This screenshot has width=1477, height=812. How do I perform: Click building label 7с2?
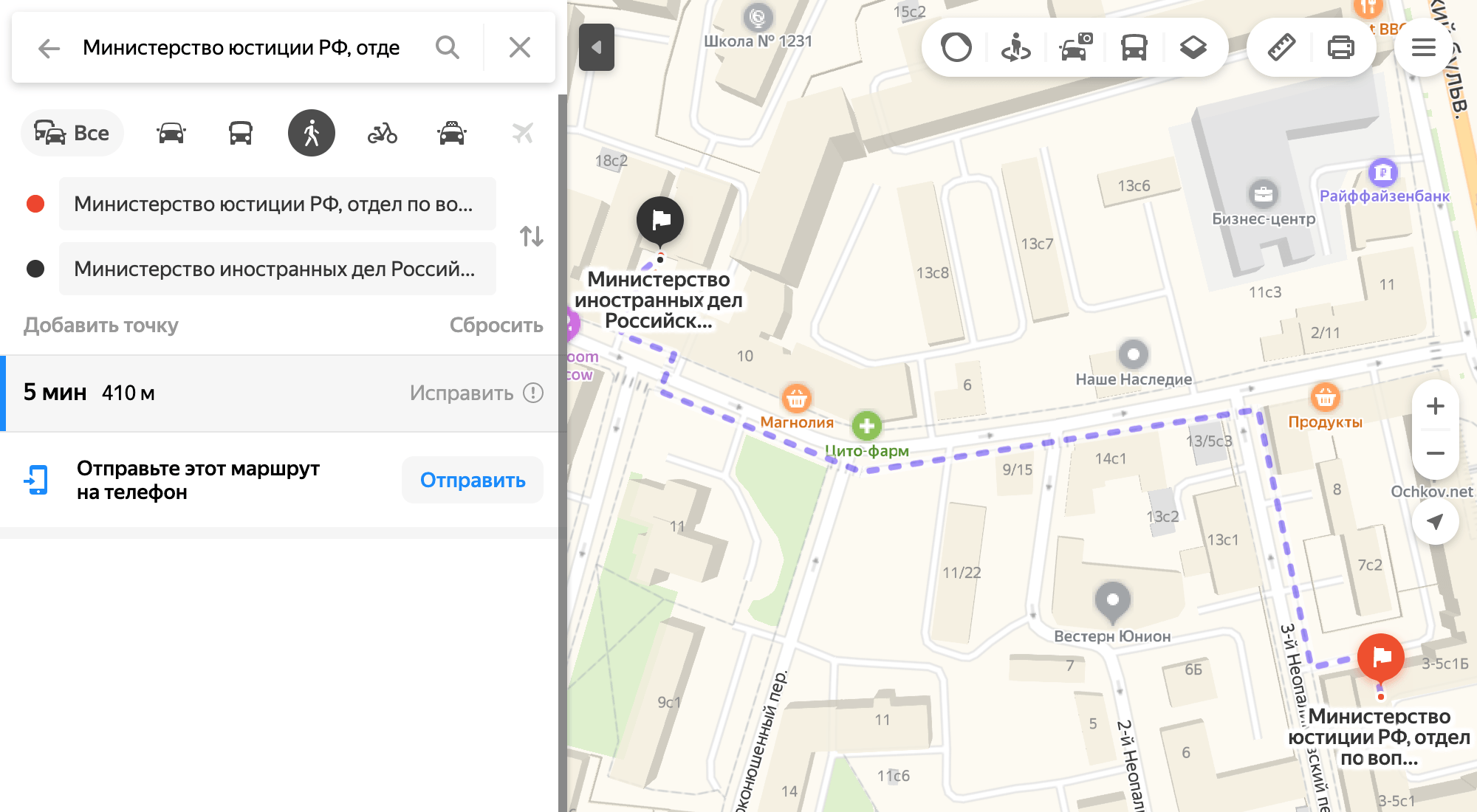click(1370, 565)
